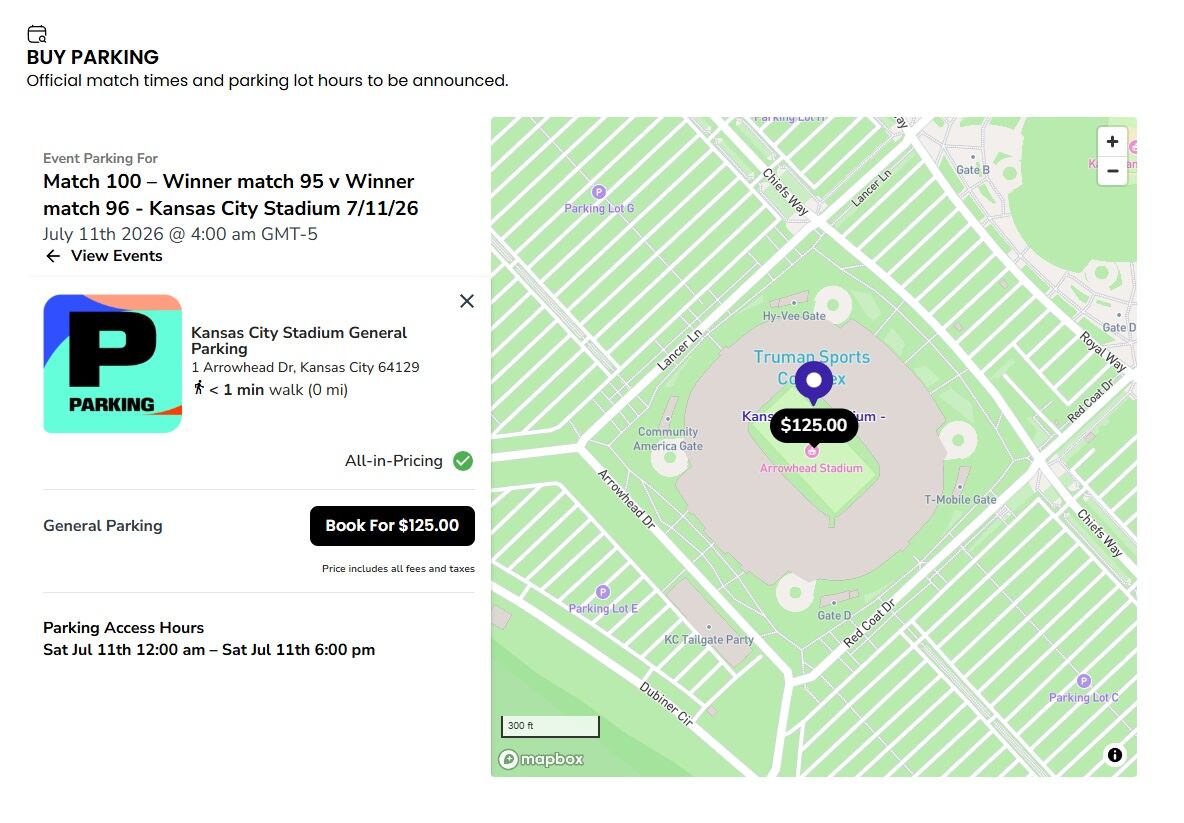Open the View Events page
Image resolution: width=1184 pixels, height=823 pixels.
114,256
